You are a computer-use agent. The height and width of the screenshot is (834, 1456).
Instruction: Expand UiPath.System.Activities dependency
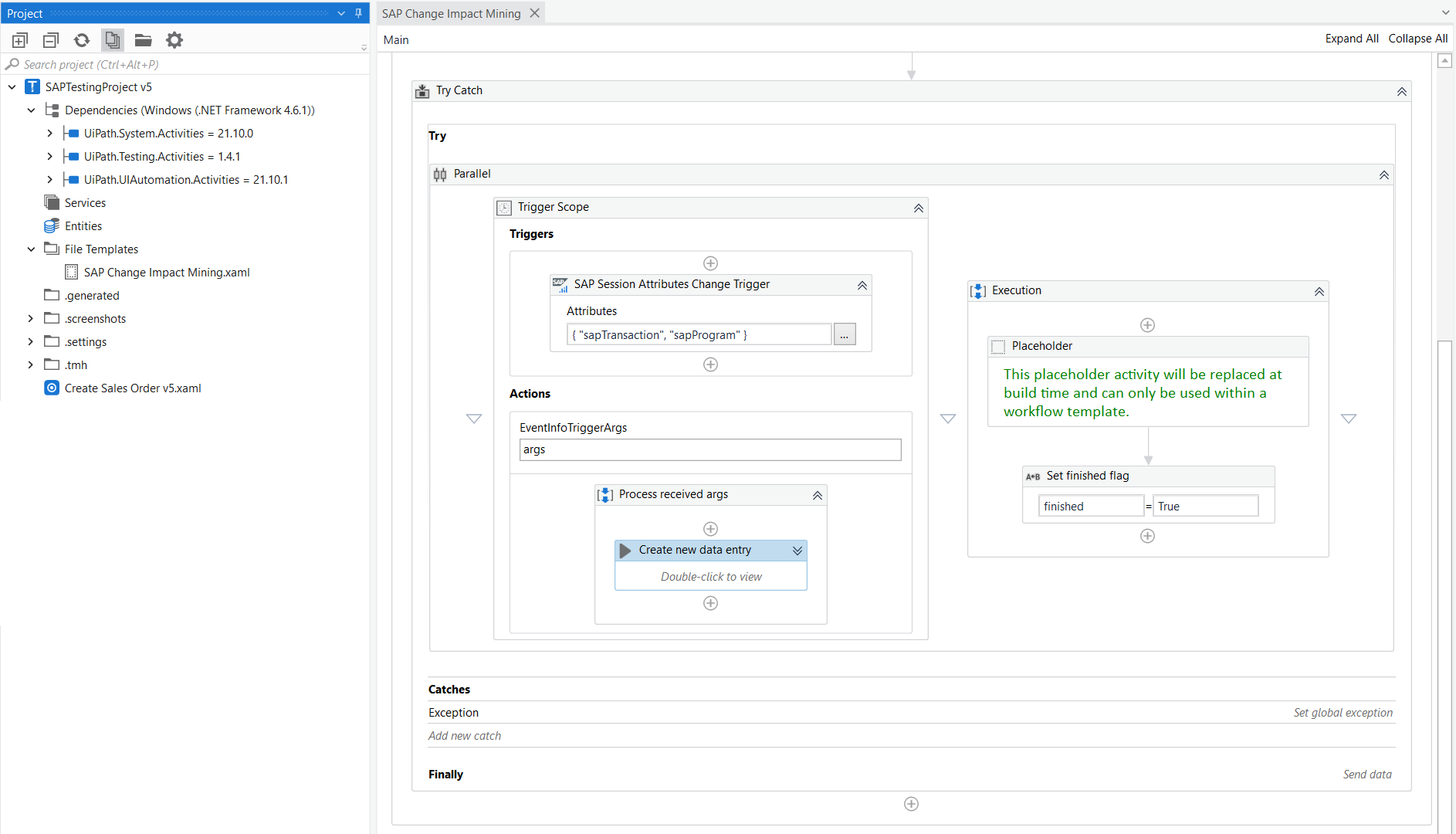(x=50, y=134)
